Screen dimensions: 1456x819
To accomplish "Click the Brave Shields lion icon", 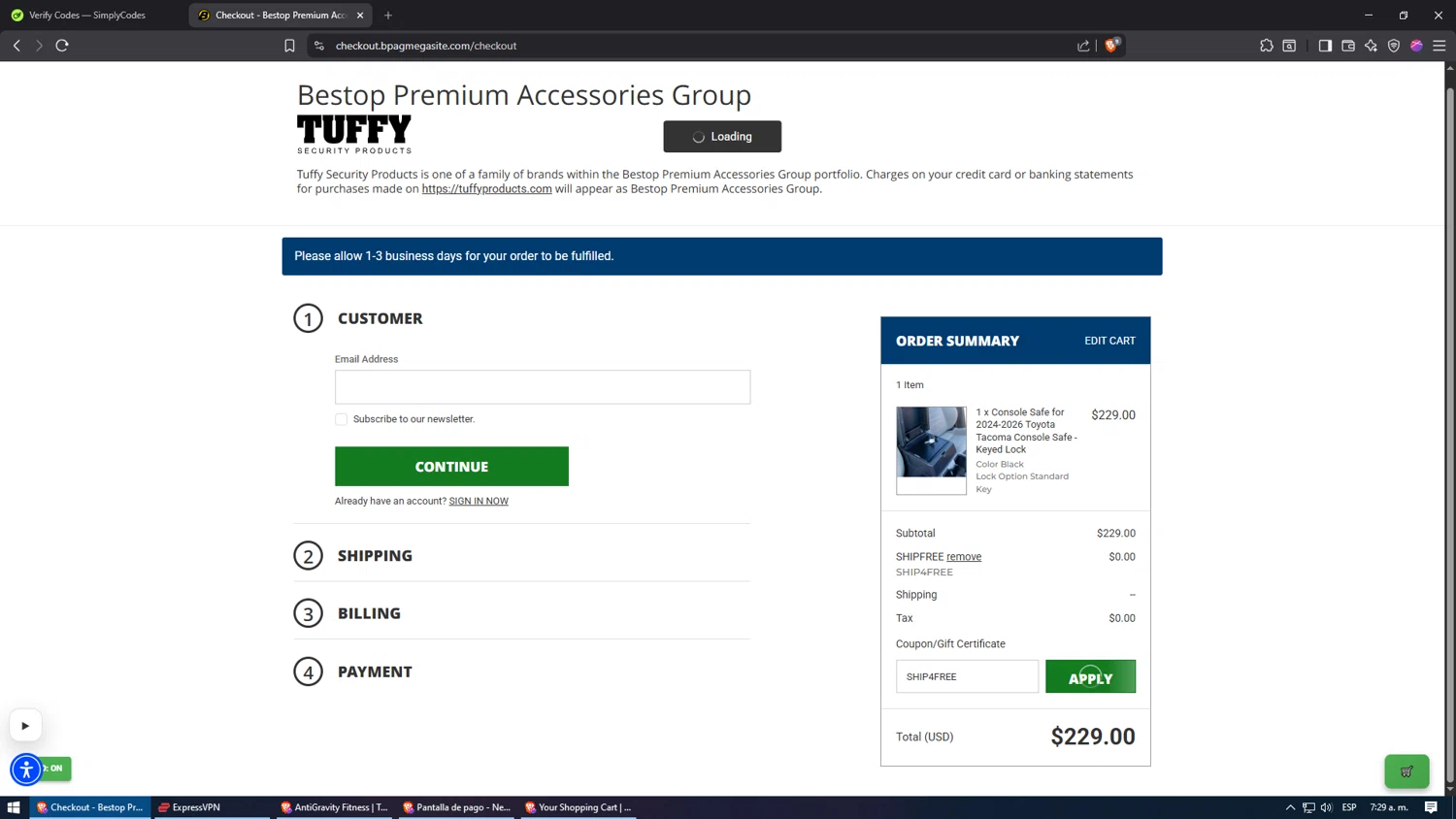I will pyautogui.click(x=1111, y=46).
